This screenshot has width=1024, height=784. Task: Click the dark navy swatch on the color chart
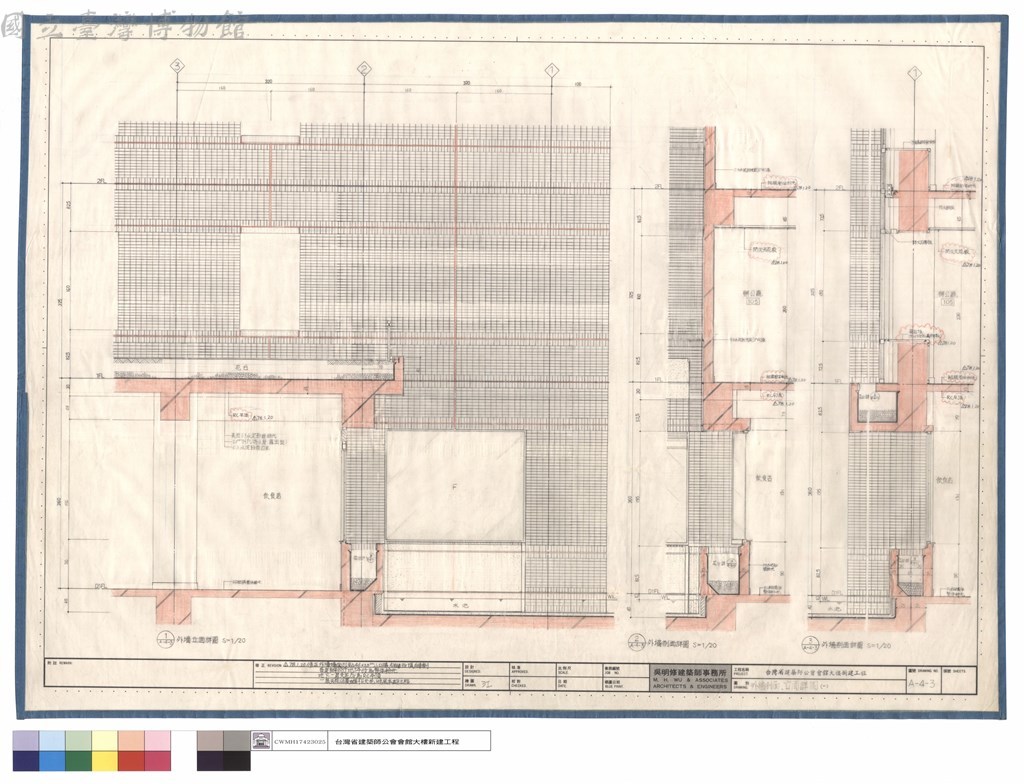click(25, 760)
